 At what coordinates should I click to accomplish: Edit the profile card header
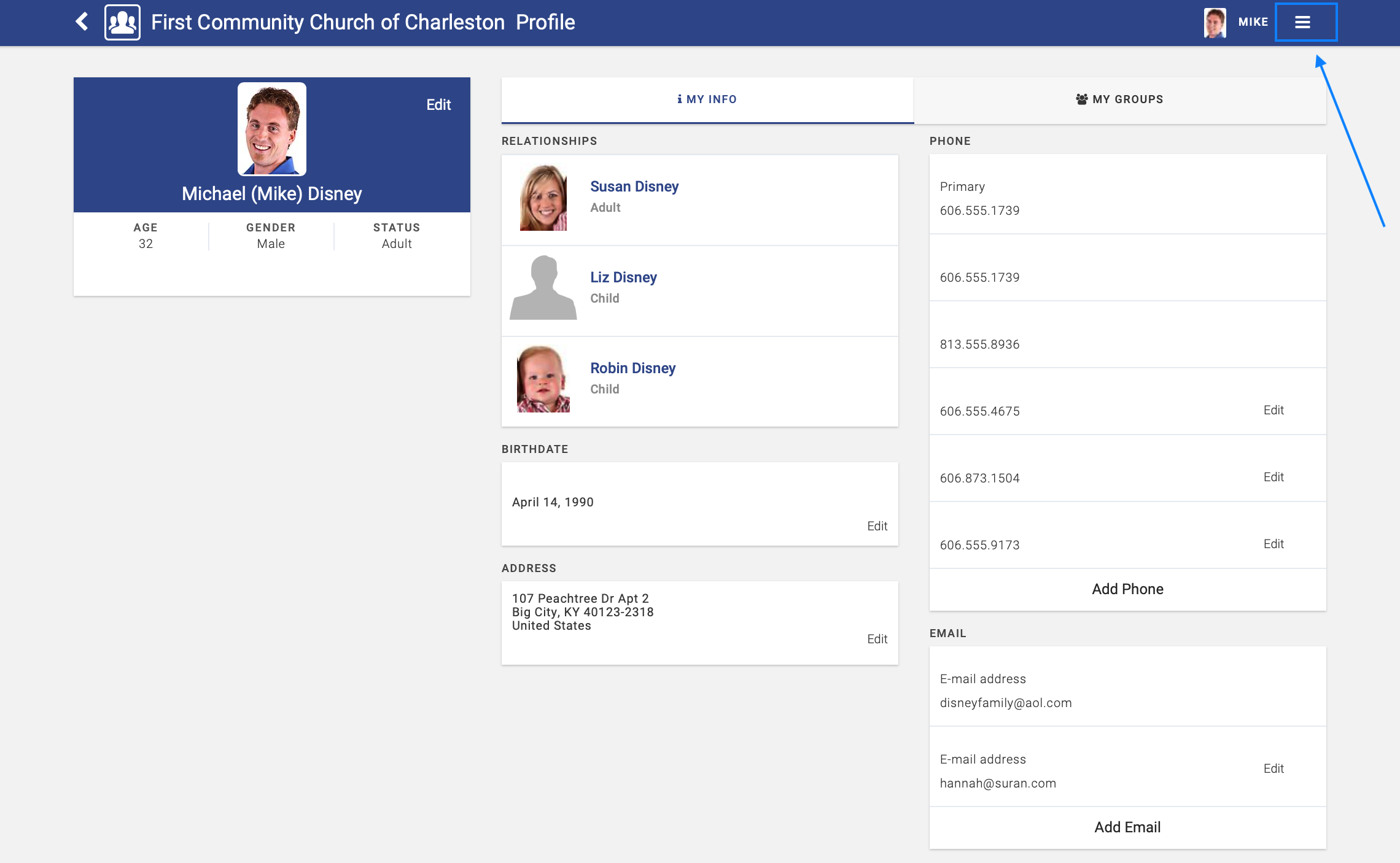click(438, 105)
